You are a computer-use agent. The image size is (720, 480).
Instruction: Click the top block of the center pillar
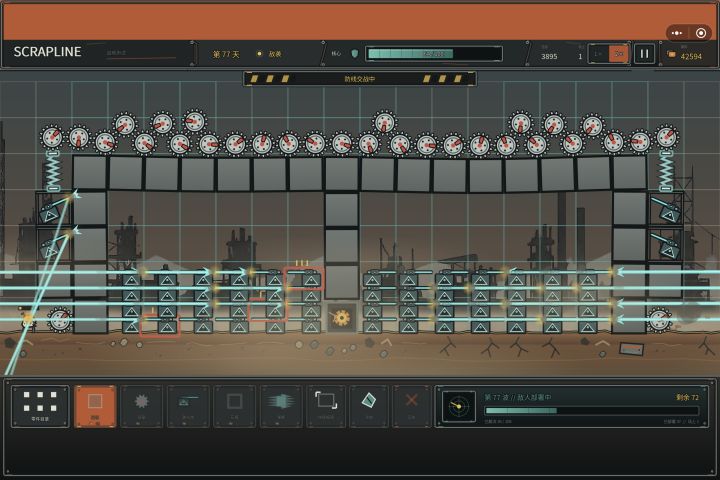point(342,210)
